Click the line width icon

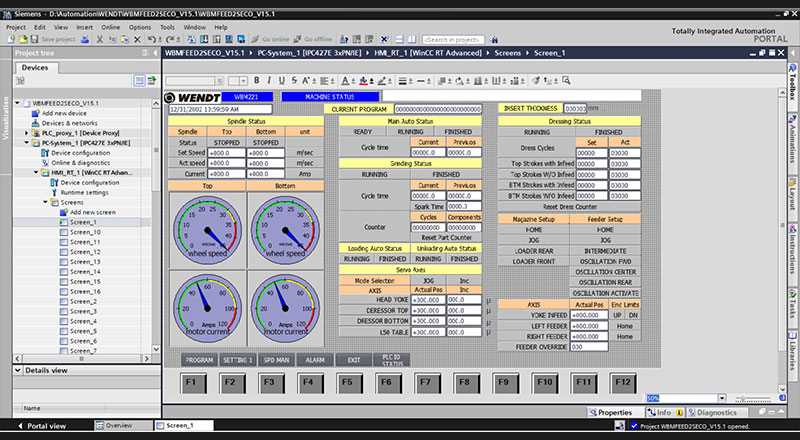(x=403, y=81)
